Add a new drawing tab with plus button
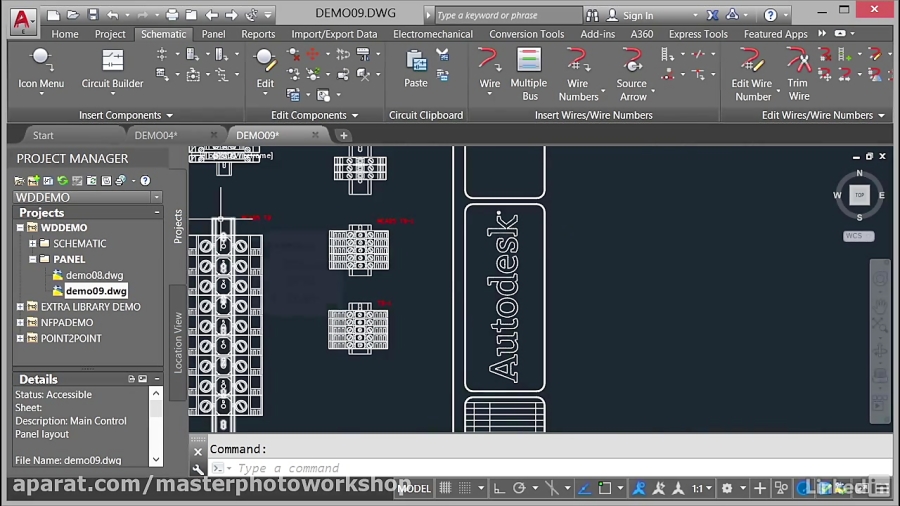This screenshot has width=900, height=506. click(x=343, y=135)
